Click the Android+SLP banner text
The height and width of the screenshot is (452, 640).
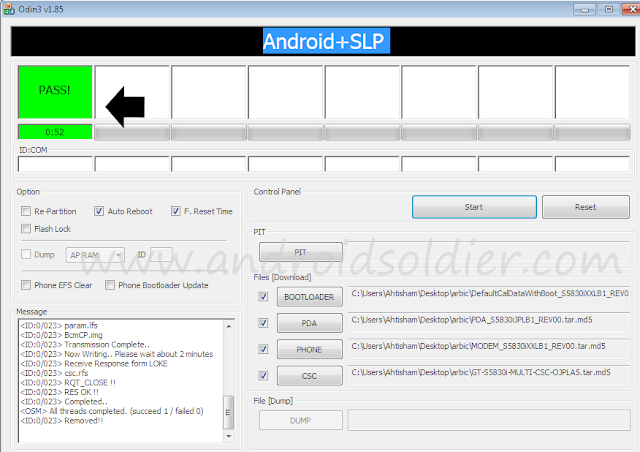click(326, 41)
